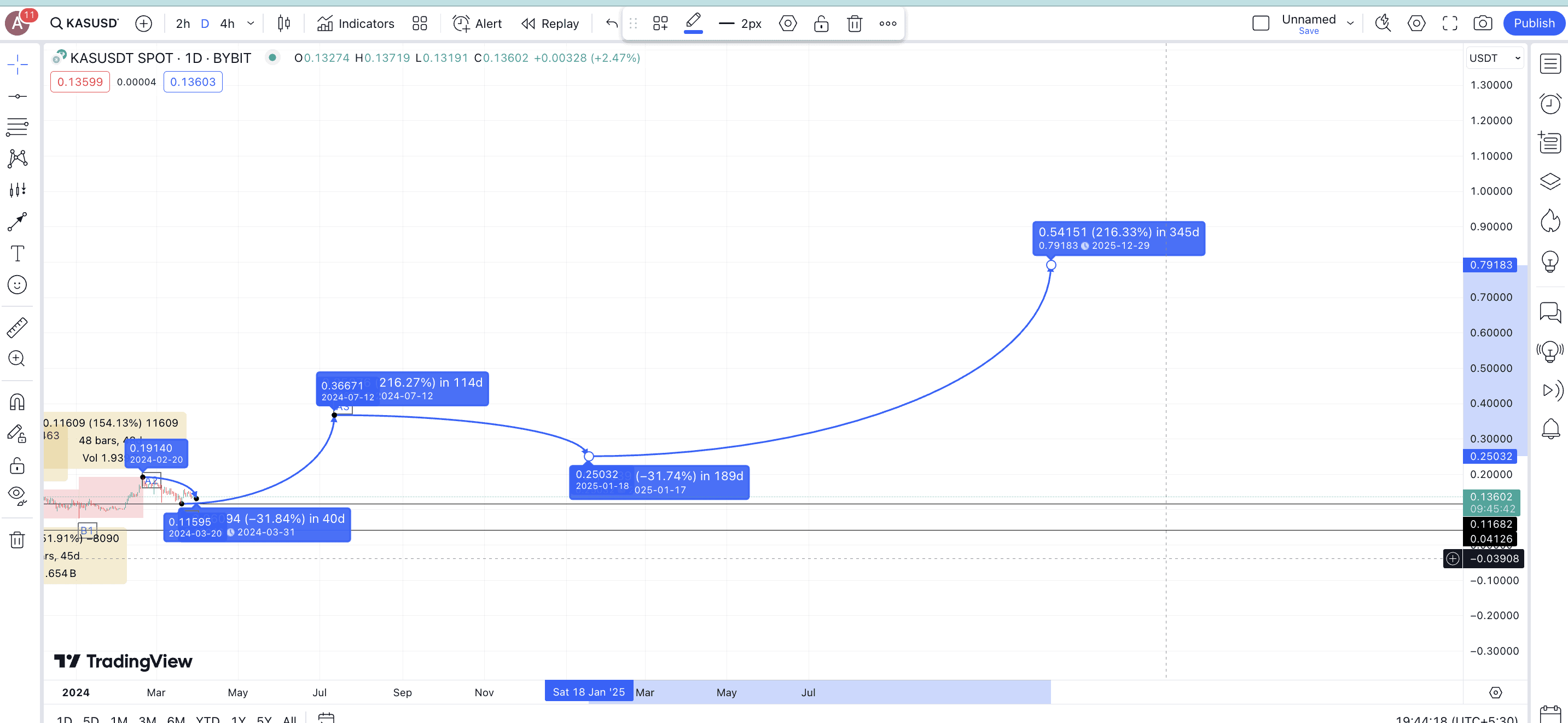Switch to the 4h timeframe

pos(227,24)
